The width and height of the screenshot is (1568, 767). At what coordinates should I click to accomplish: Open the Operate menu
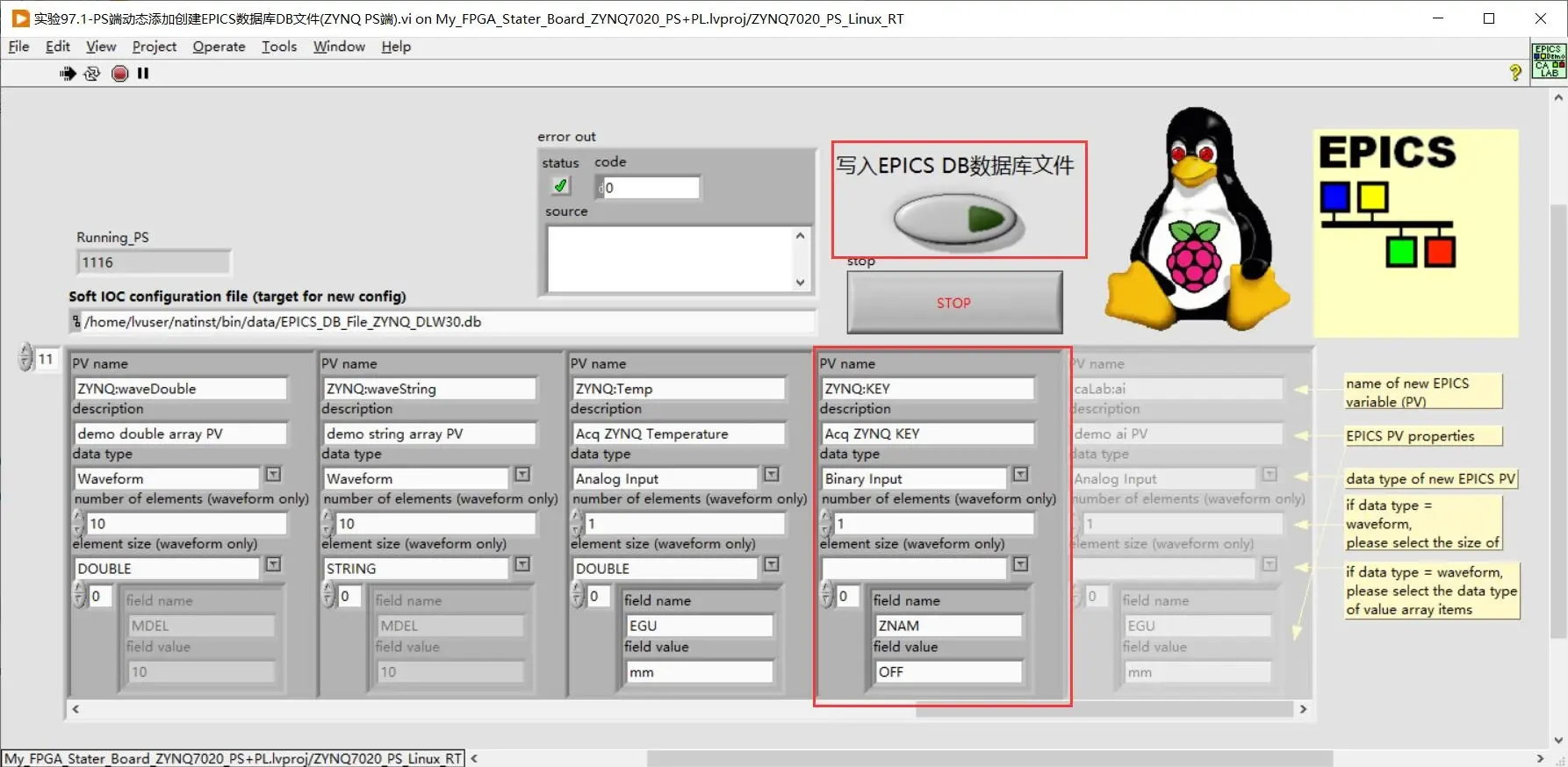[x=219, y=47]
